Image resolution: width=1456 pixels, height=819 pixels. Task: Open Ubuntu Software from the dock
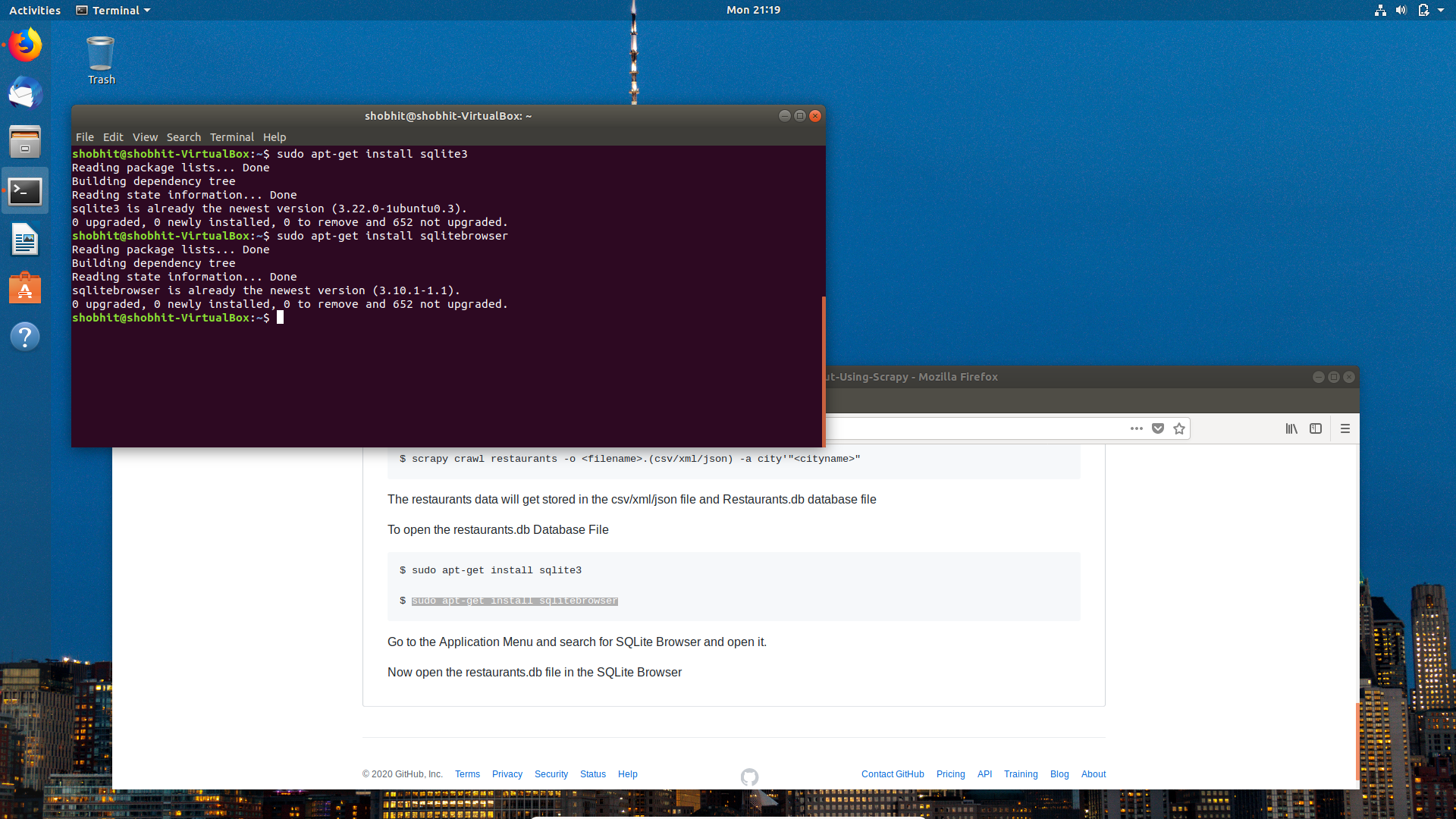pyautogui.click(x=25, y=288)
